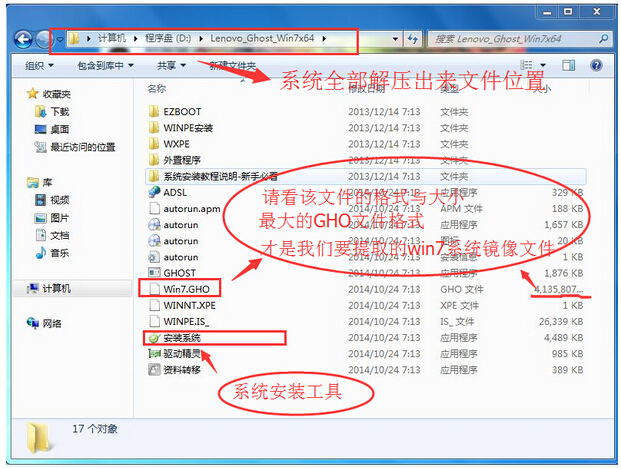Open the view options dropdown arrow
This screenshot has width=621, height=469.
pyautogui.click(x=543, y=65)
